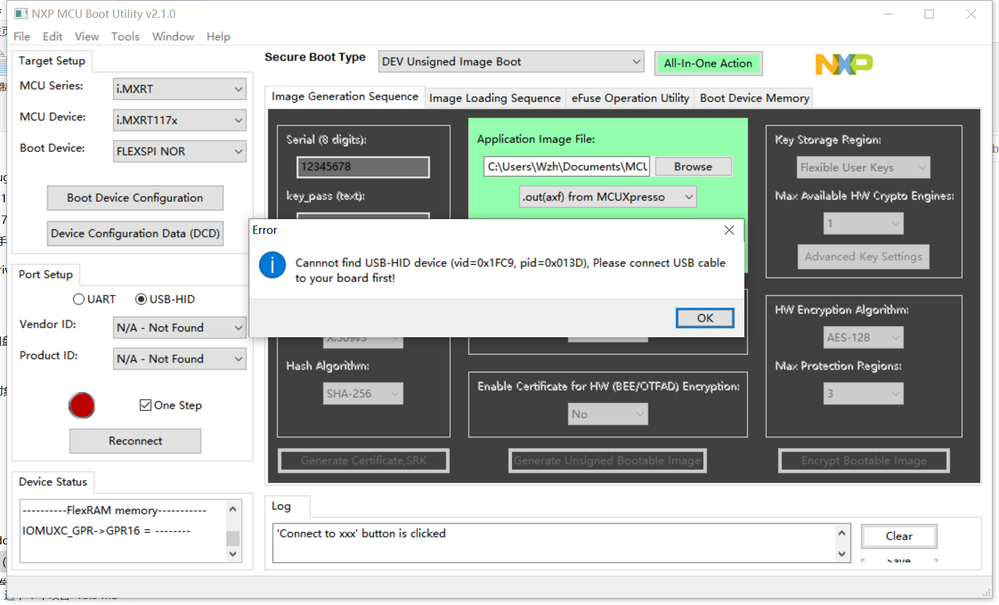The height and width of the screenshot is (605, 999).
Task: Open the Window menu
Action: [x=173, y=36]
